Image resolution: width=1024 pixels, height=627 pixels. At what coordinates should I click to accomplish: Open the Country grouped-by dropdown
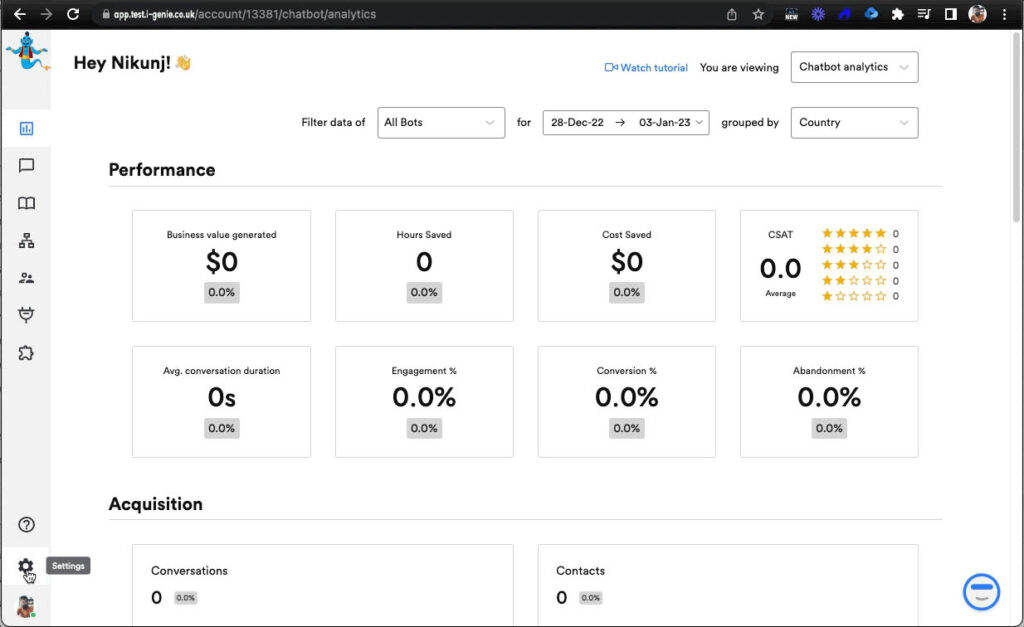[853, 123]
